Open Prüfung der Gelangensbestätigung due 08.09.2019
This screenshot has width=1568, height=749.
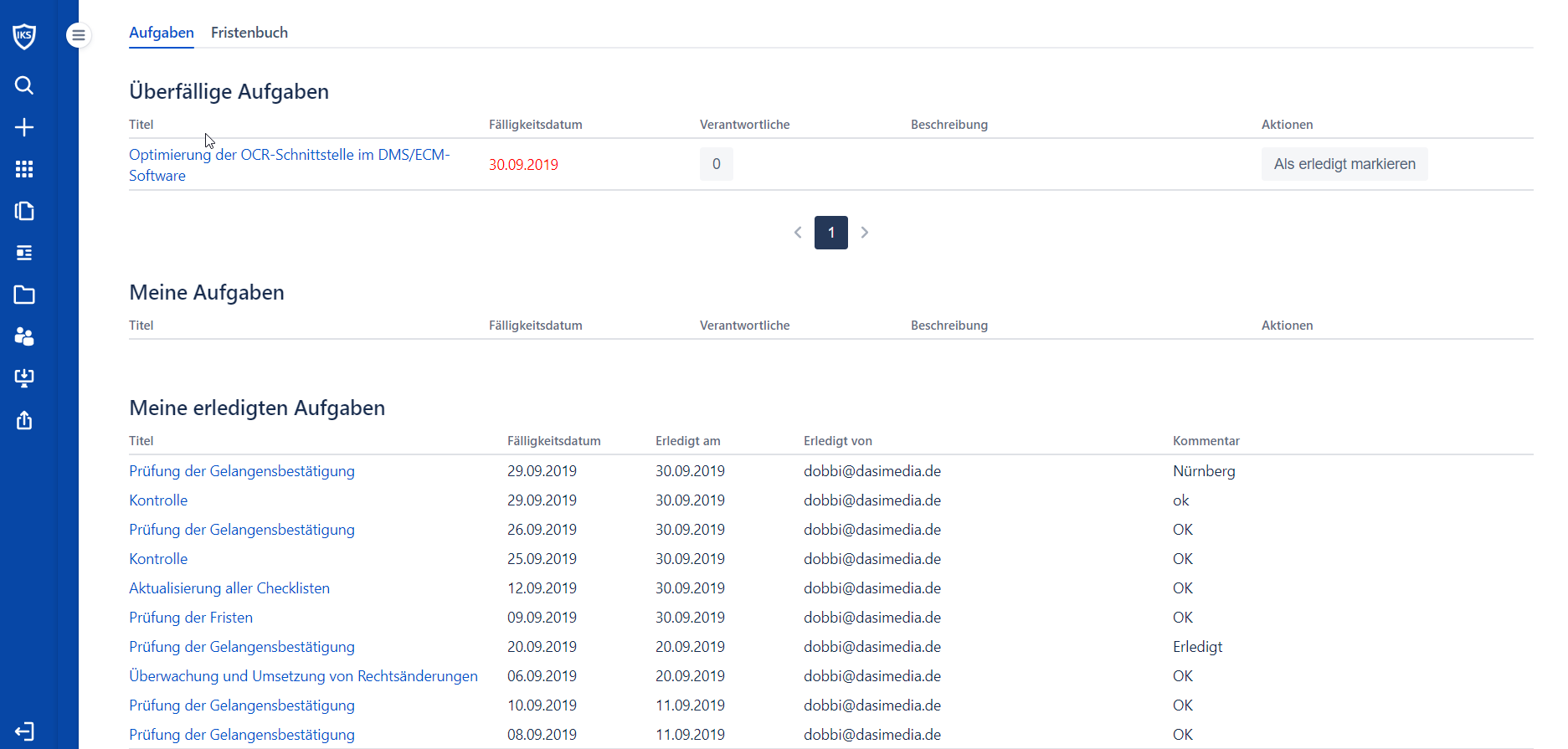[x=242, y=735]
